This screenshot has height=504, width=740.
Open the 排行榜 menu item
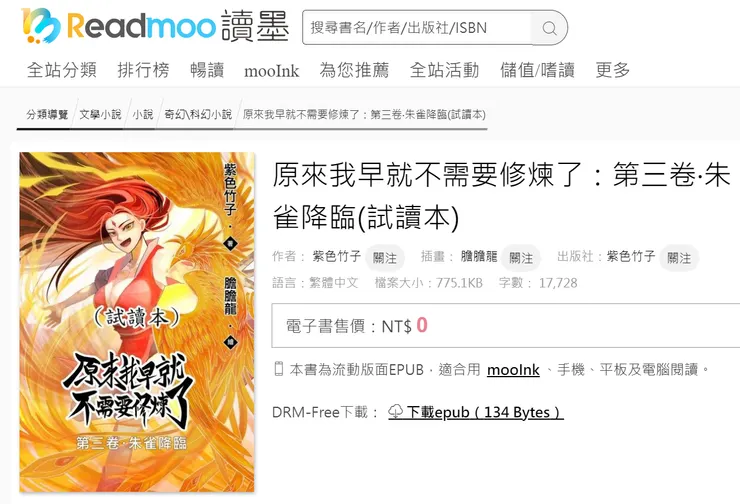coord(143,70)
